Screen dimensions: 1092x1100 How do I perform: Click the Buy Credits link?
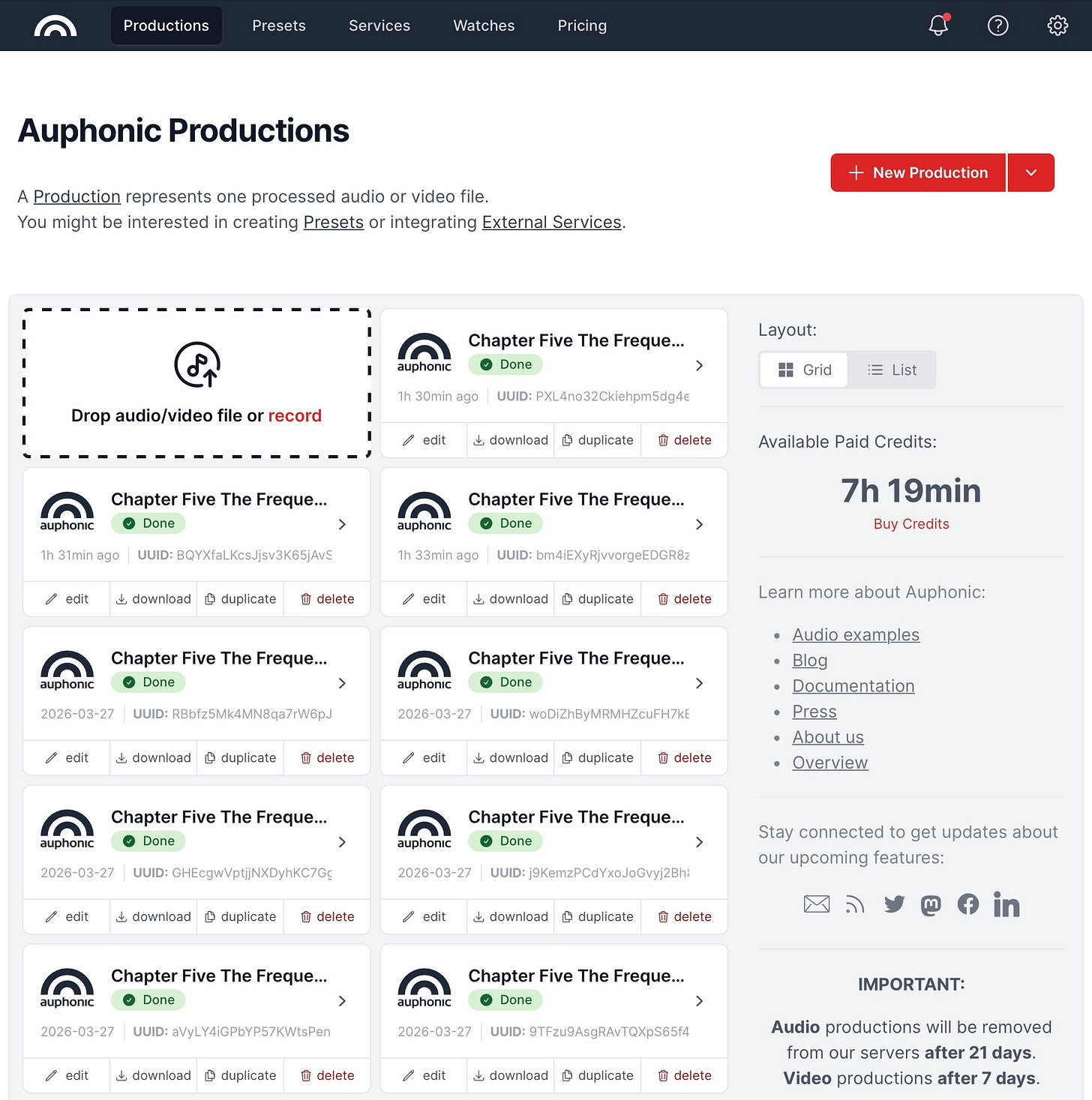911,524
